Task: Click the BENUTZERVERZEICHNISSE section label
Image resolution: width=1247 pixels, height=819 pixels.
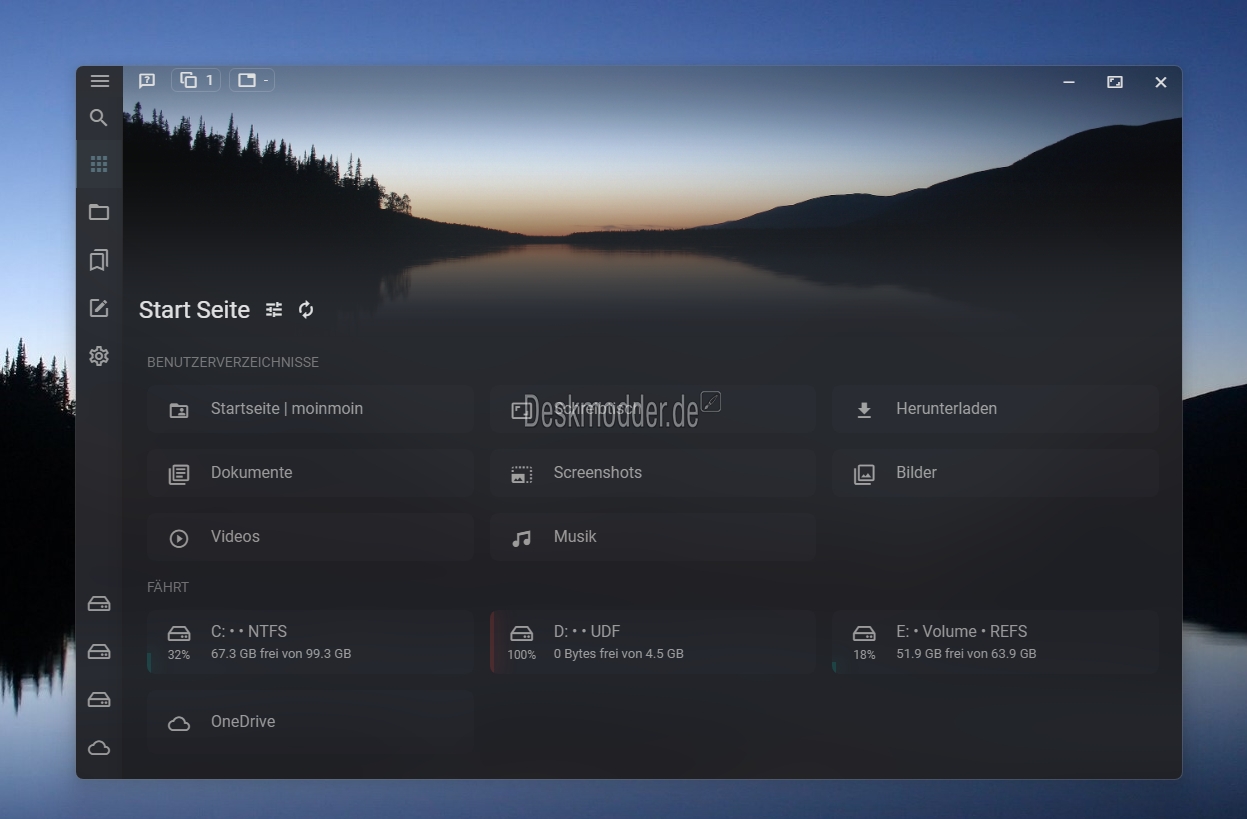Action: pos(233,362)
